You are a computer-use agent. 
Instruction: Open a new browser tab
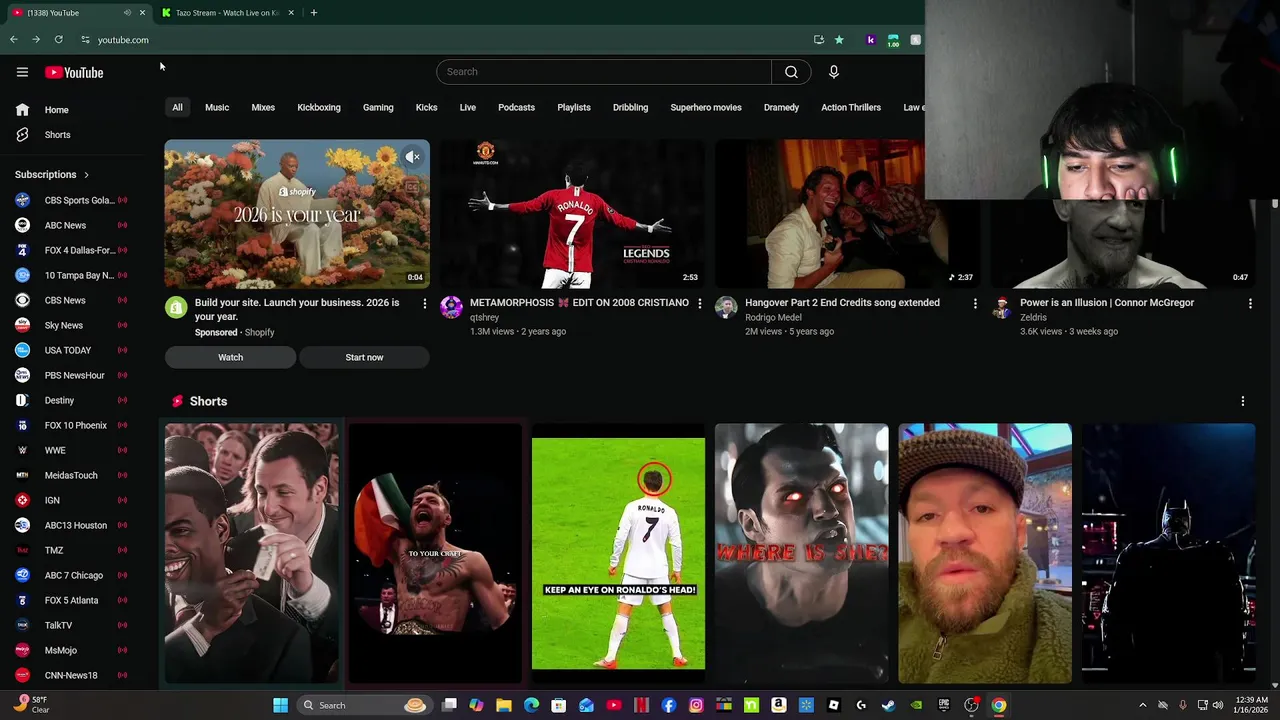(x=314, y=13)
